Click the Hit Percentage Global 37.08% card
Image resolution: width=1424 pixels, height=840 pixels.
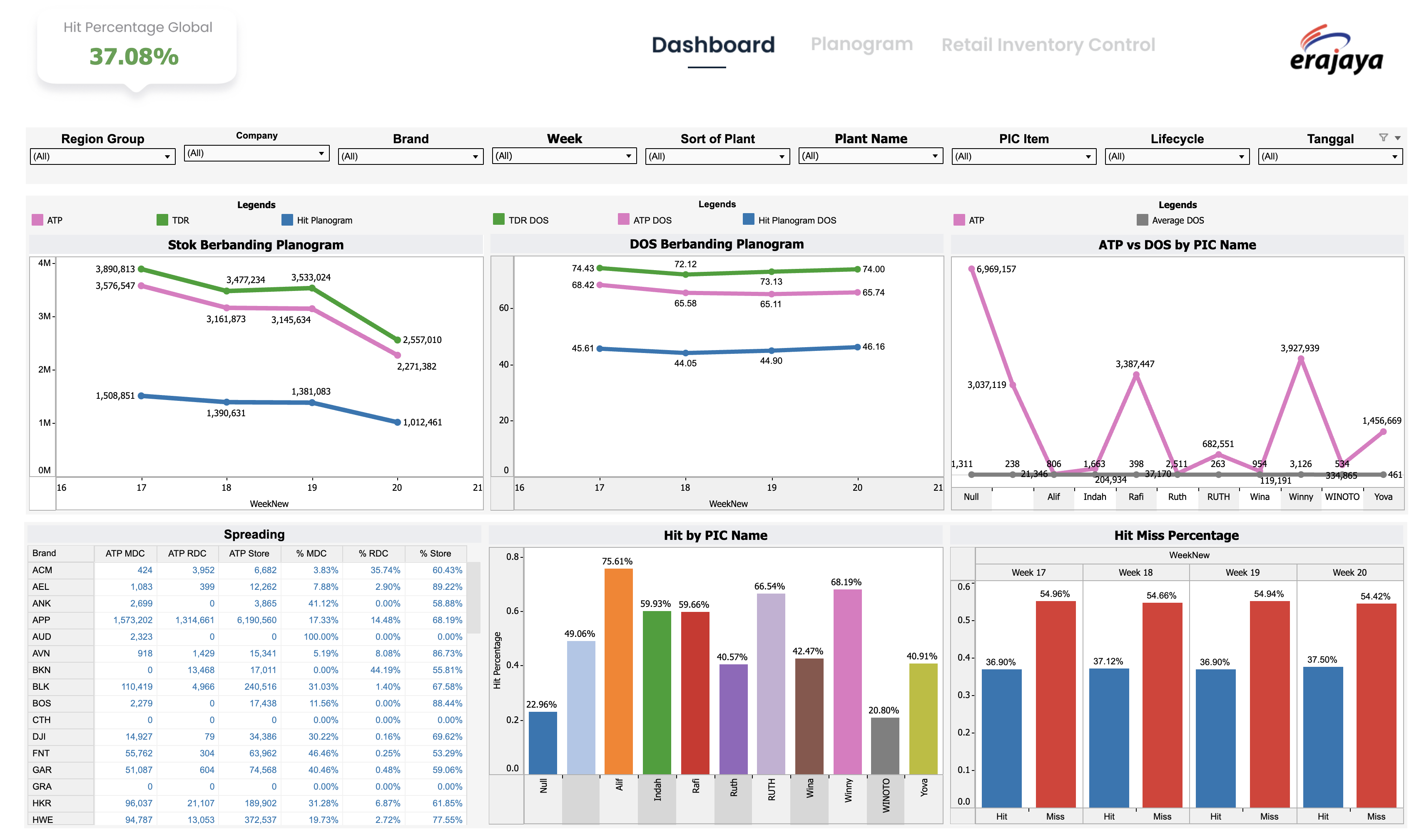click(x=137, y=48)
